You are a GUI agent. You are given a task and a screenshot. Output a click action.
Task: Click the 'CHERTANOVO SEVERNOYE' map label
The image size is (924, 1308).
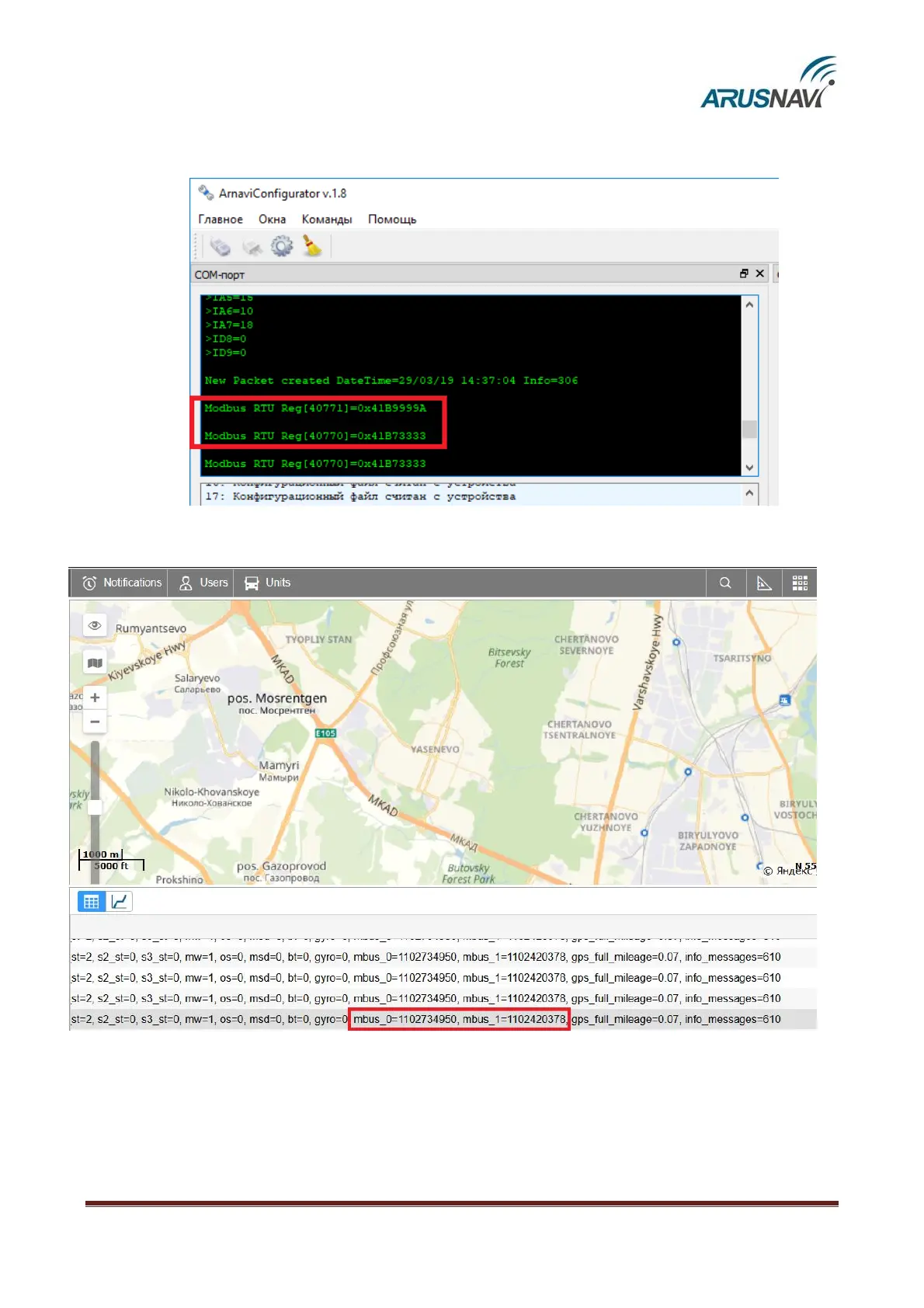(586, 645)
